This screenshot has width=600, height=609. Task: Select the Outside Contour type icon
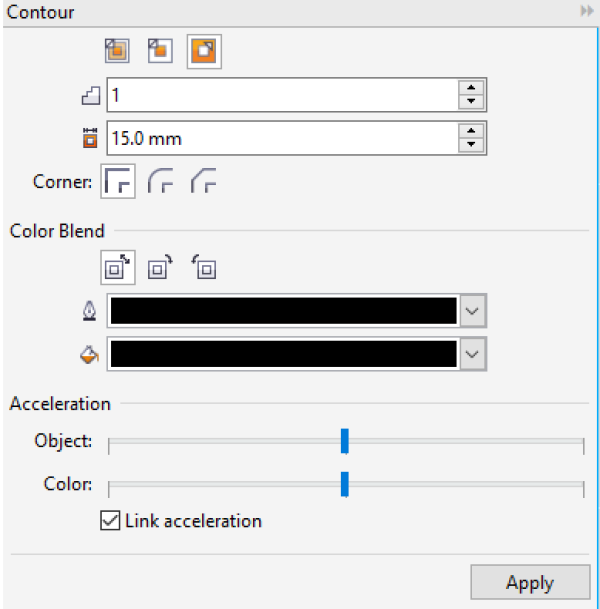point(205,51)
